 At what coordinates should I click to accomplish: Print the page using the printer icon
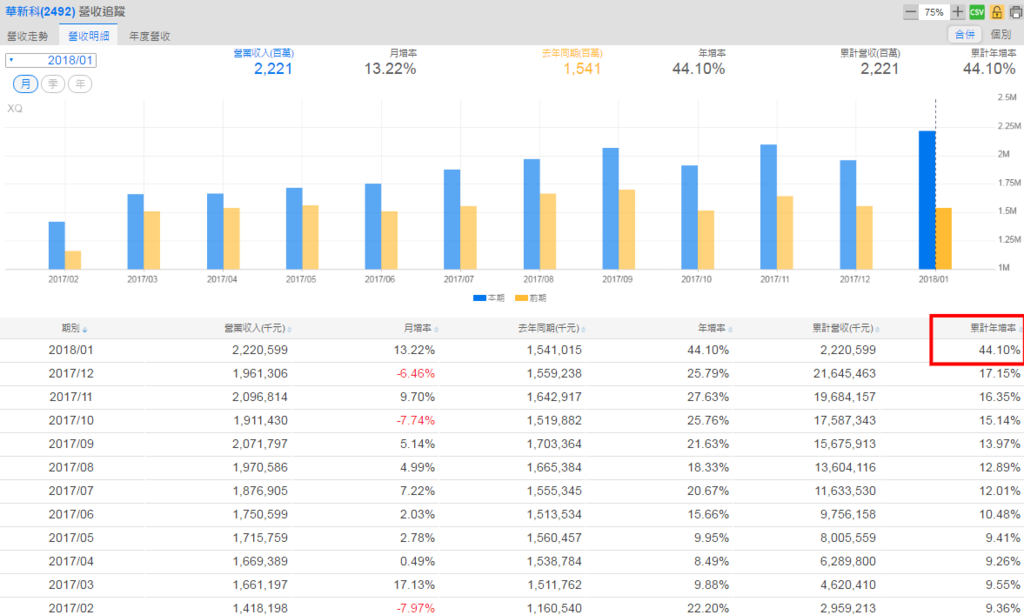(1016, 12)
